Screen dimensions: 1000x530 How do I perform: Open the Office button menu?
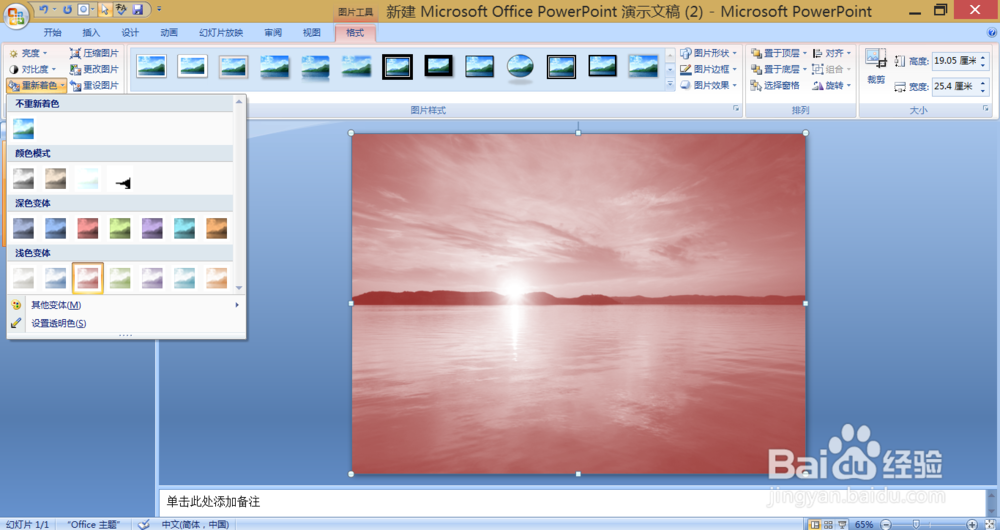(x=16, y=15)
